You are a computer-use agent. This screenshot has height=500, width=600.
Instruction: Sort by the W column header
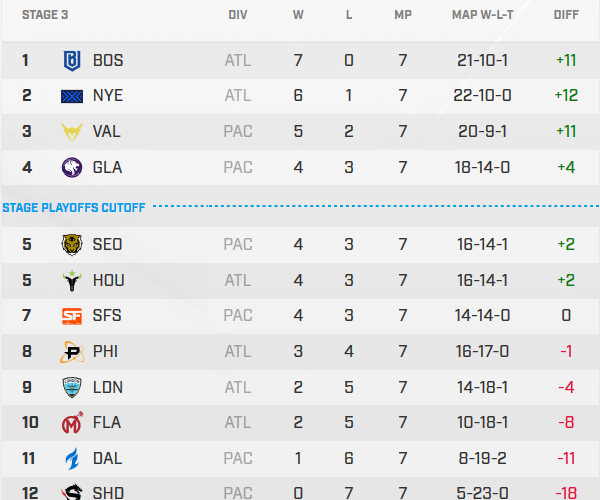[298, 16]
